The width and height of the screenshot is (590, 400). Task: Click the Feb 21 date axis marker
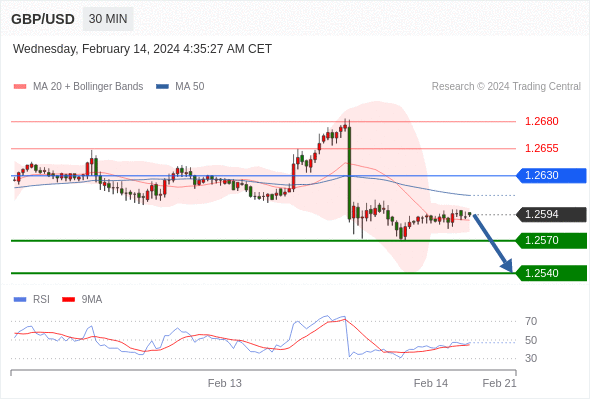[499, 383]
